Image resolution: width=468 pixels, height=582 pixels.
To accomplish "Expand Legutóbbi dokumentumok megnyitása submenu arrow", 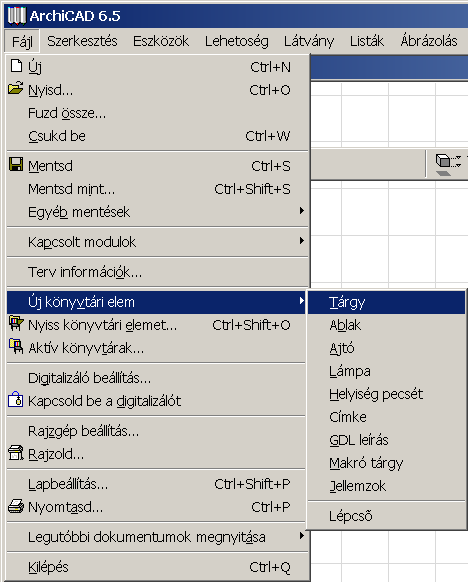I will point(302,536).
